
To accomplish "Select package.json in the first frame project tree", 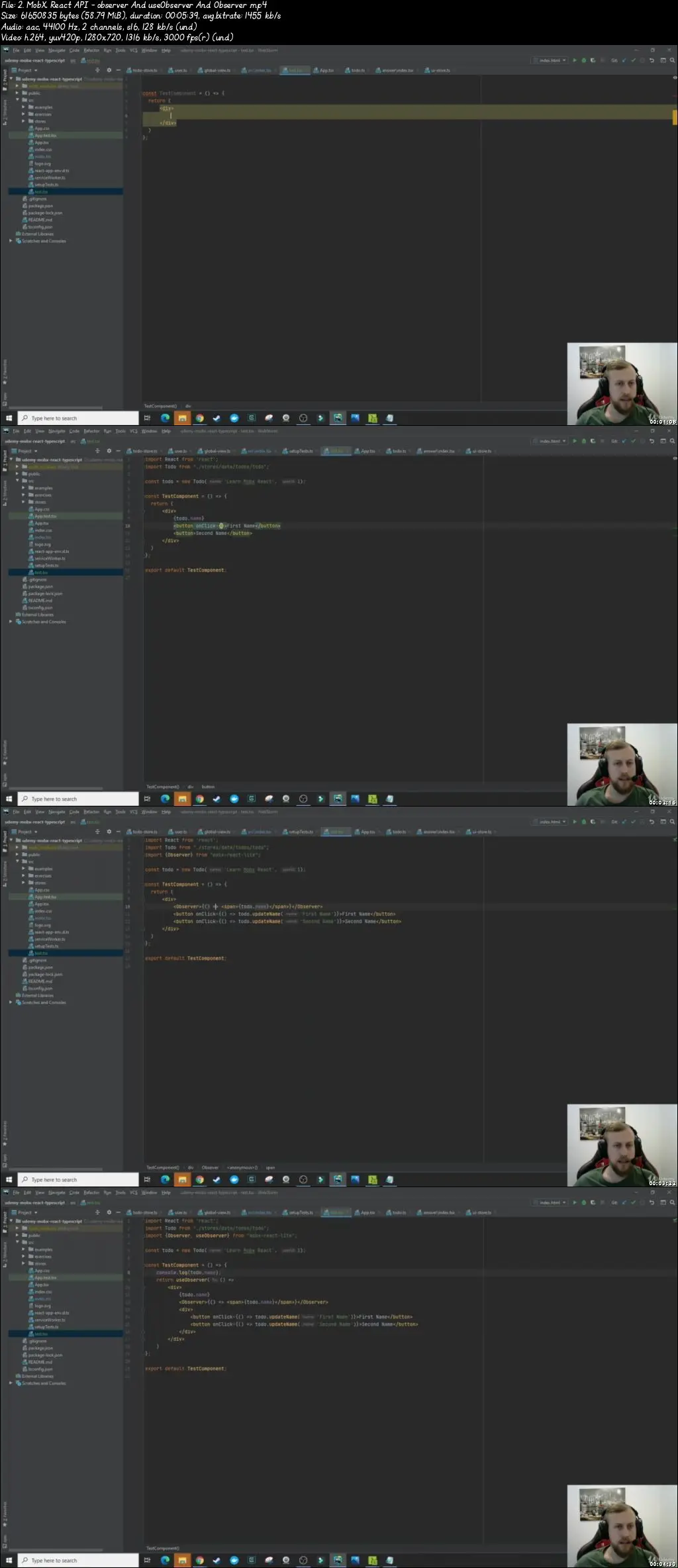I will pos(41,206).
